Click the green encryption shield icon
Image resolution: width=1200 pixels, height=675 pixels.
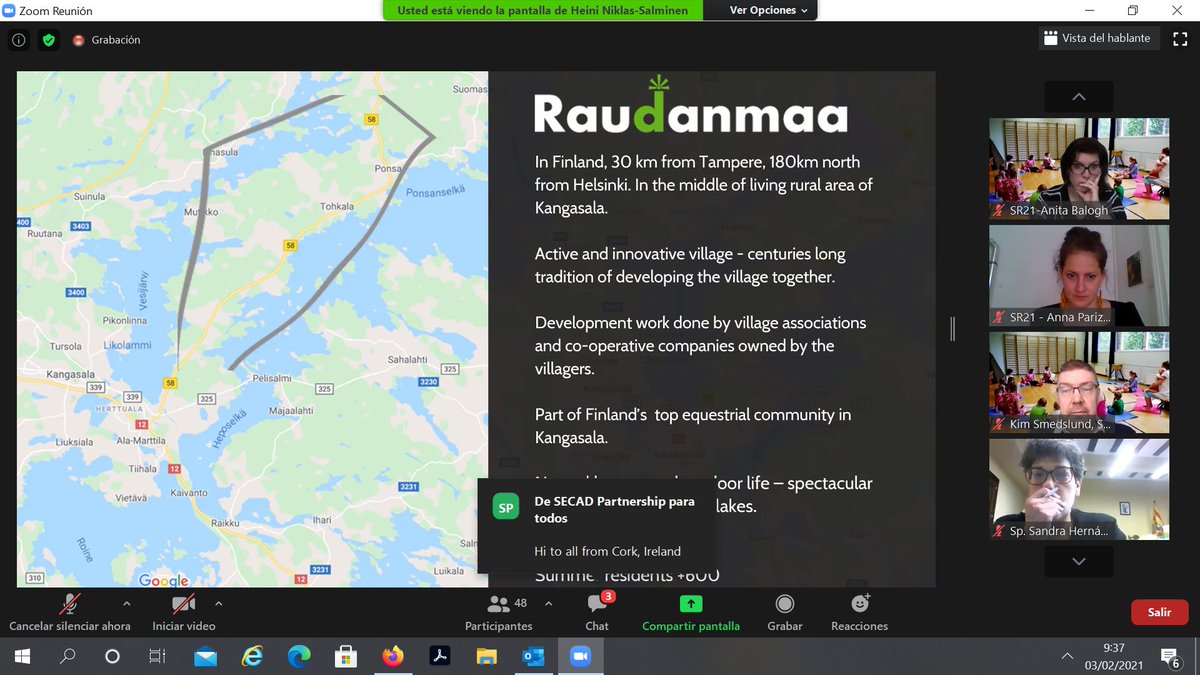coord(48,40)
